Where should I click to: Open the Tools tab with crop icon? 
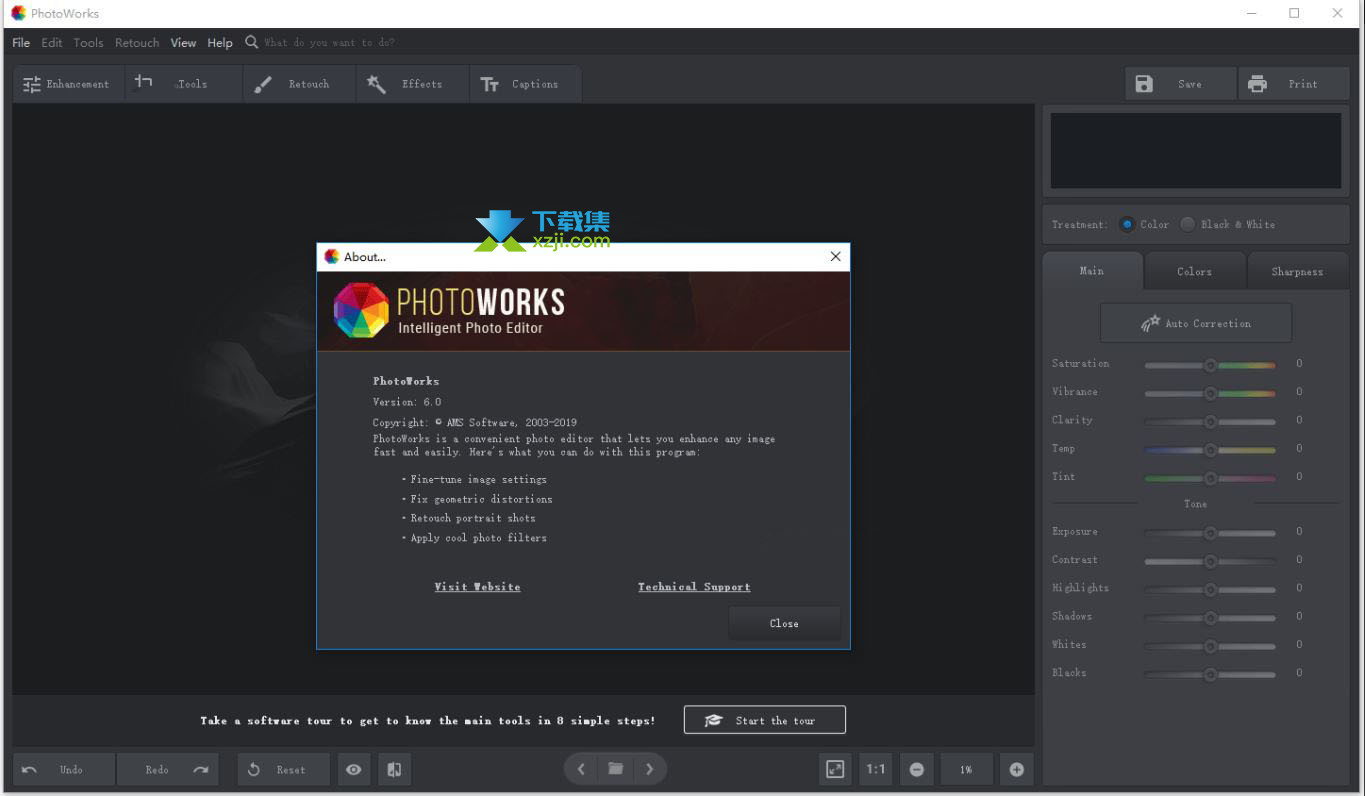[183, 84]
